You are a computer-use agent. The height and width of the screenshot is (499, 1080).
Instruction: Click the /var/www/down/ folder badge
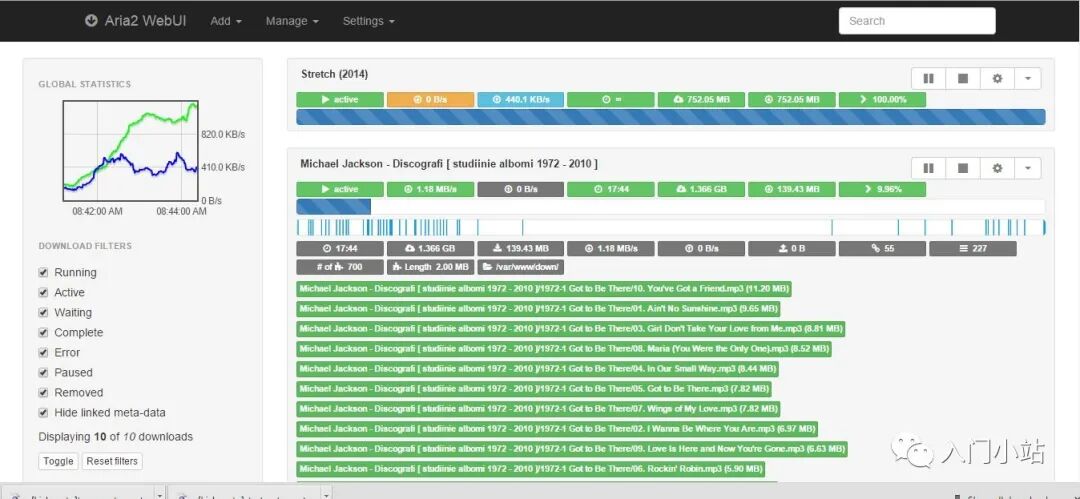point(521,267)
